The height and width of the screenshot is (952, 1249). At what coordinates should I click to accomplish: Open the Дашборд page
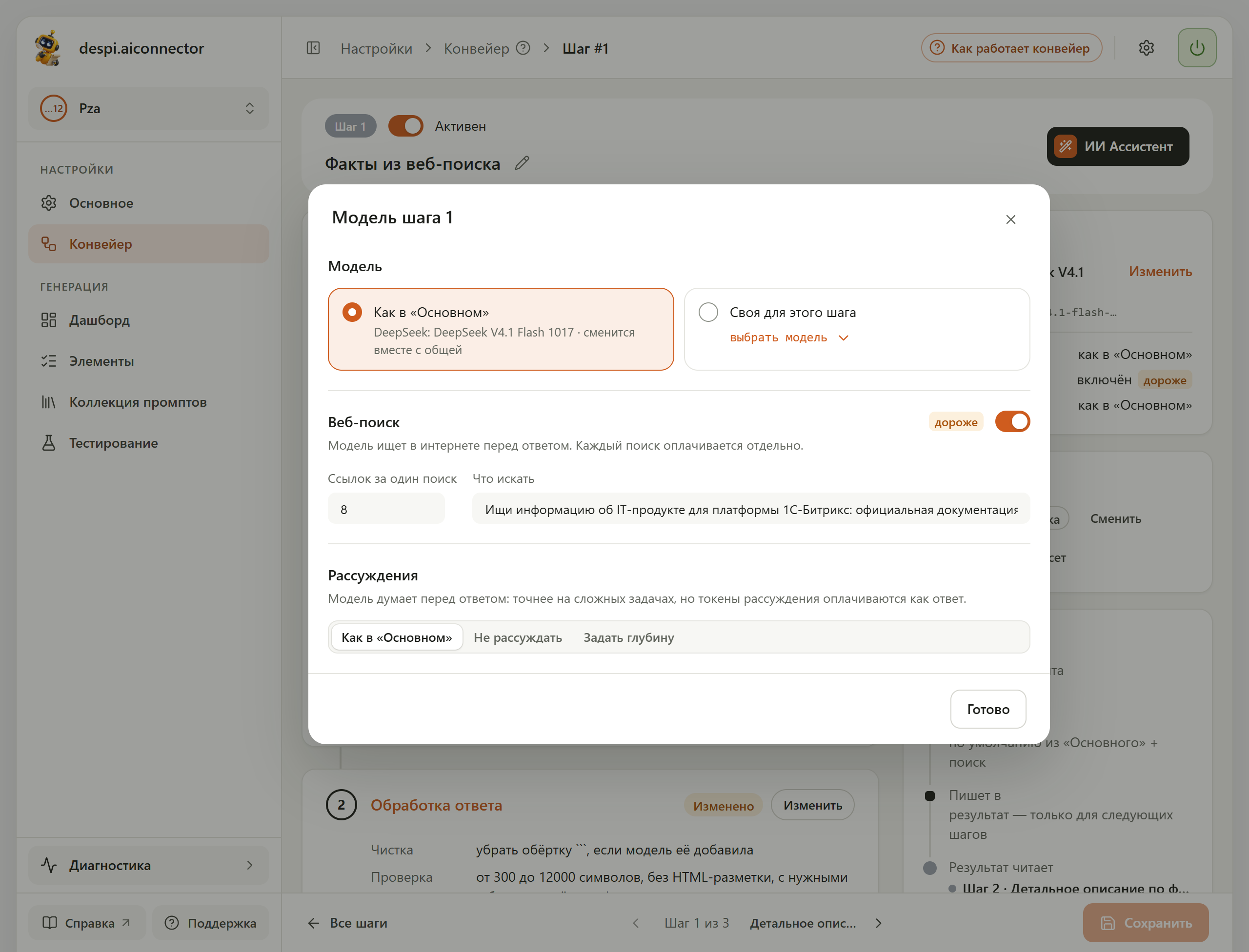click(x=148, y=320)
